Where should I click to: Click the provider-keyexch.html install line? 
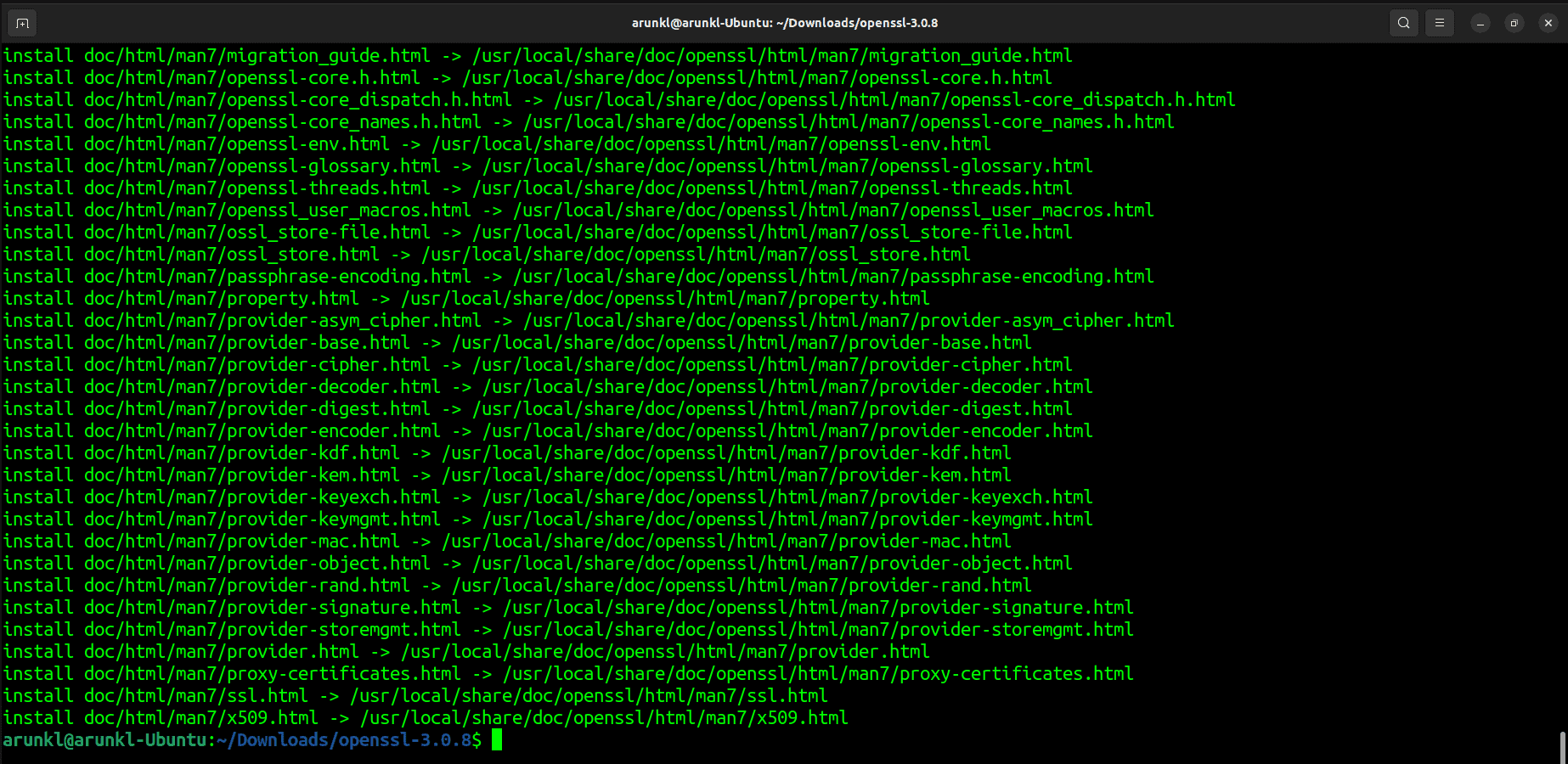coord(548,497)
